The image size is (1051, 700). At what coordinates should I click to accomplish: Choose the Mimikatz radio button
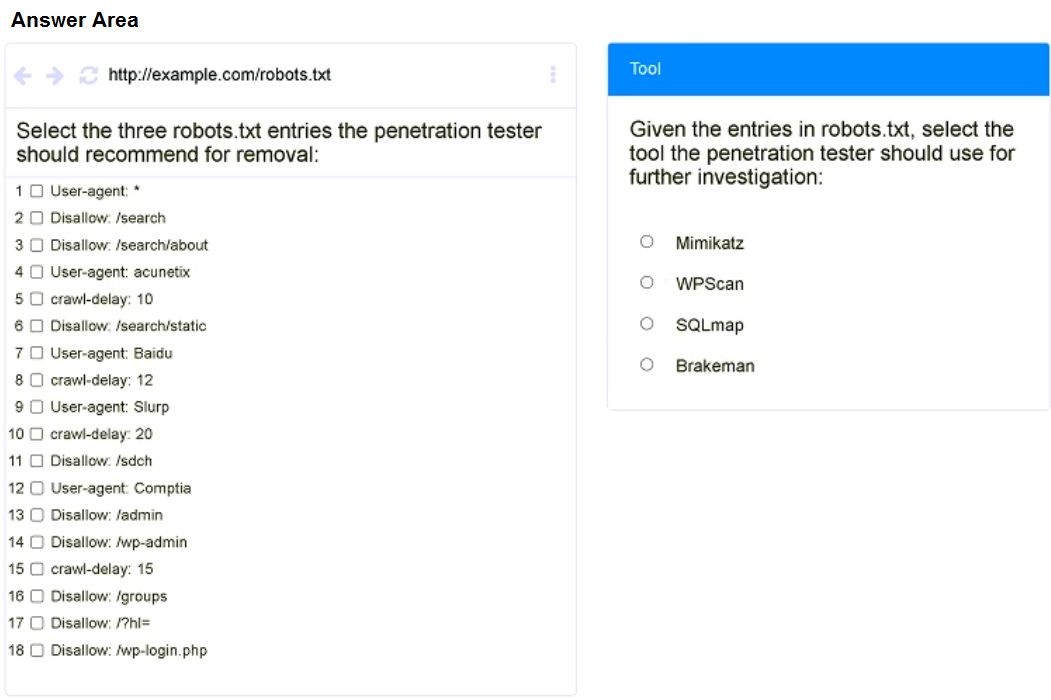pos(647,242)
